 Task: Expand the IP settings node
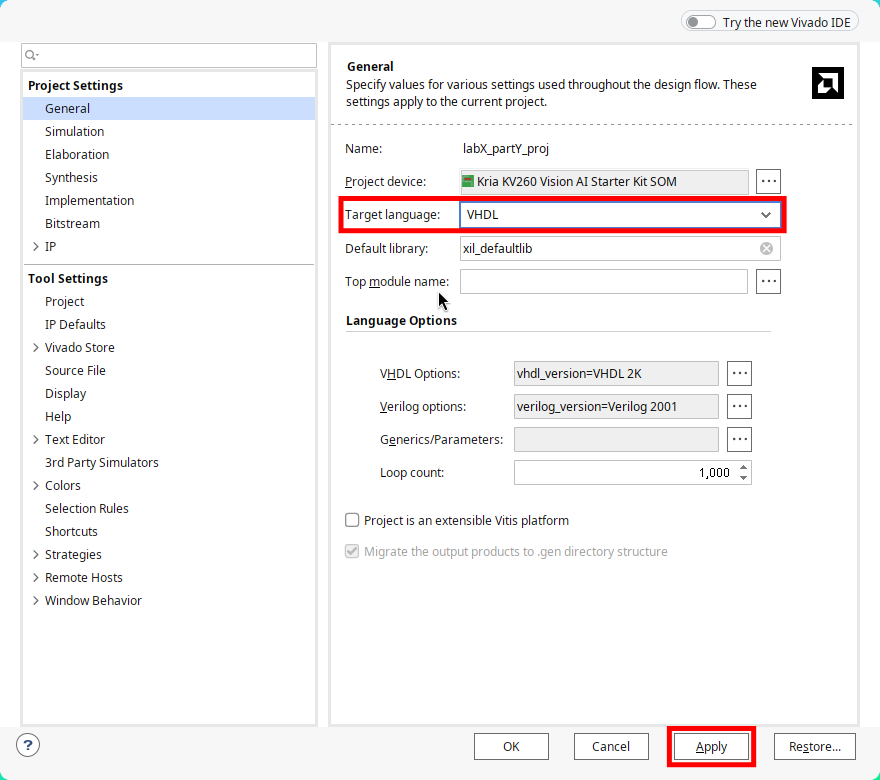[36, 246]
